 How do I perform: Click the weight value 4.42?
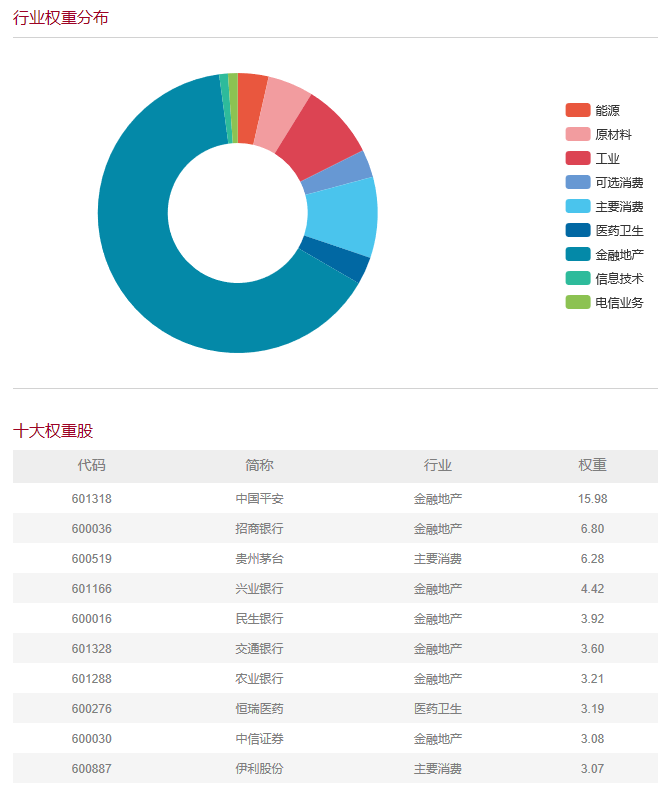pos(592,588)
